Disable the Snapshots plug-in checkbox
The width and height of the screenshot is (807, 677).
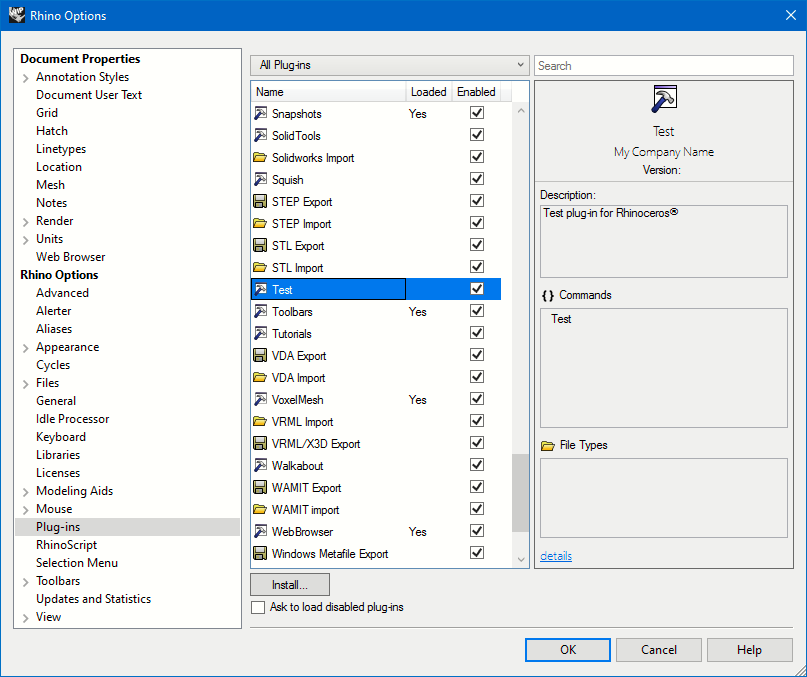pos(477,113)
